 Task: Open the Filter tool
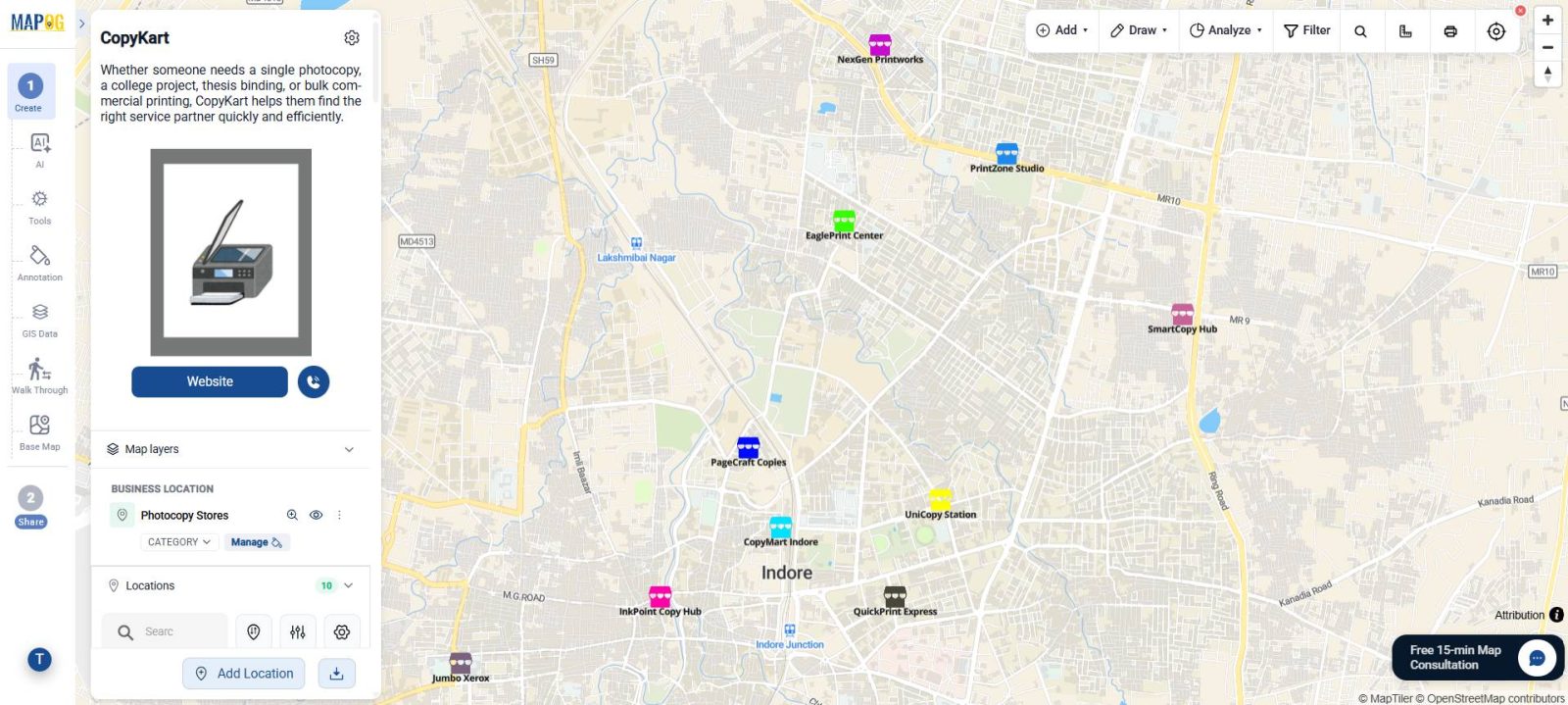point(1307,30)
